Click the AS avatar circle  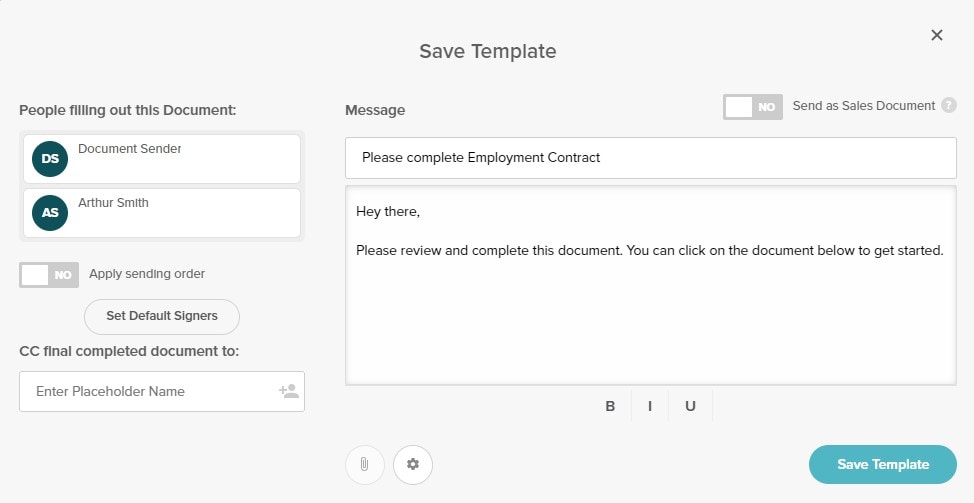coord(50,213)
